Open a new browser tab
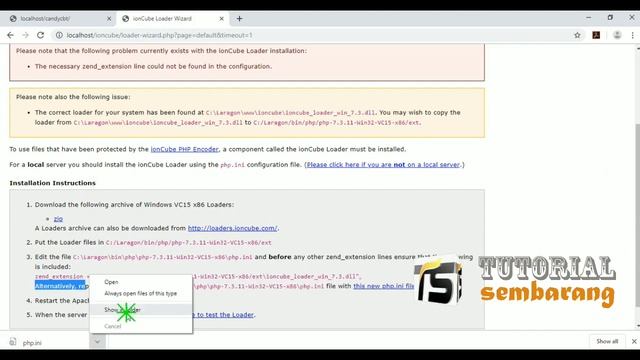 tap(240, 19)
